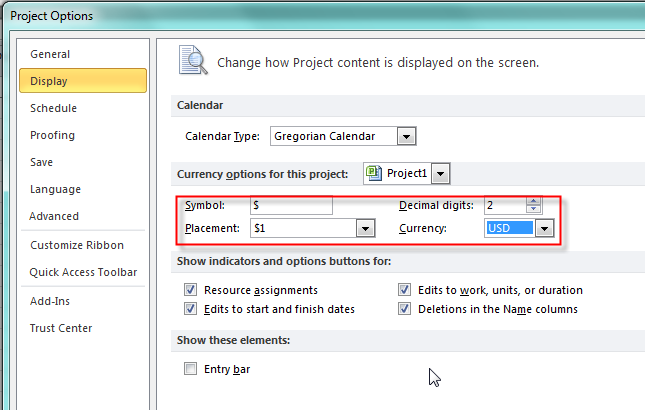Expand the Placement dropdown list
The height and width of the screenshot is (410, 645).
click(366, 229)
